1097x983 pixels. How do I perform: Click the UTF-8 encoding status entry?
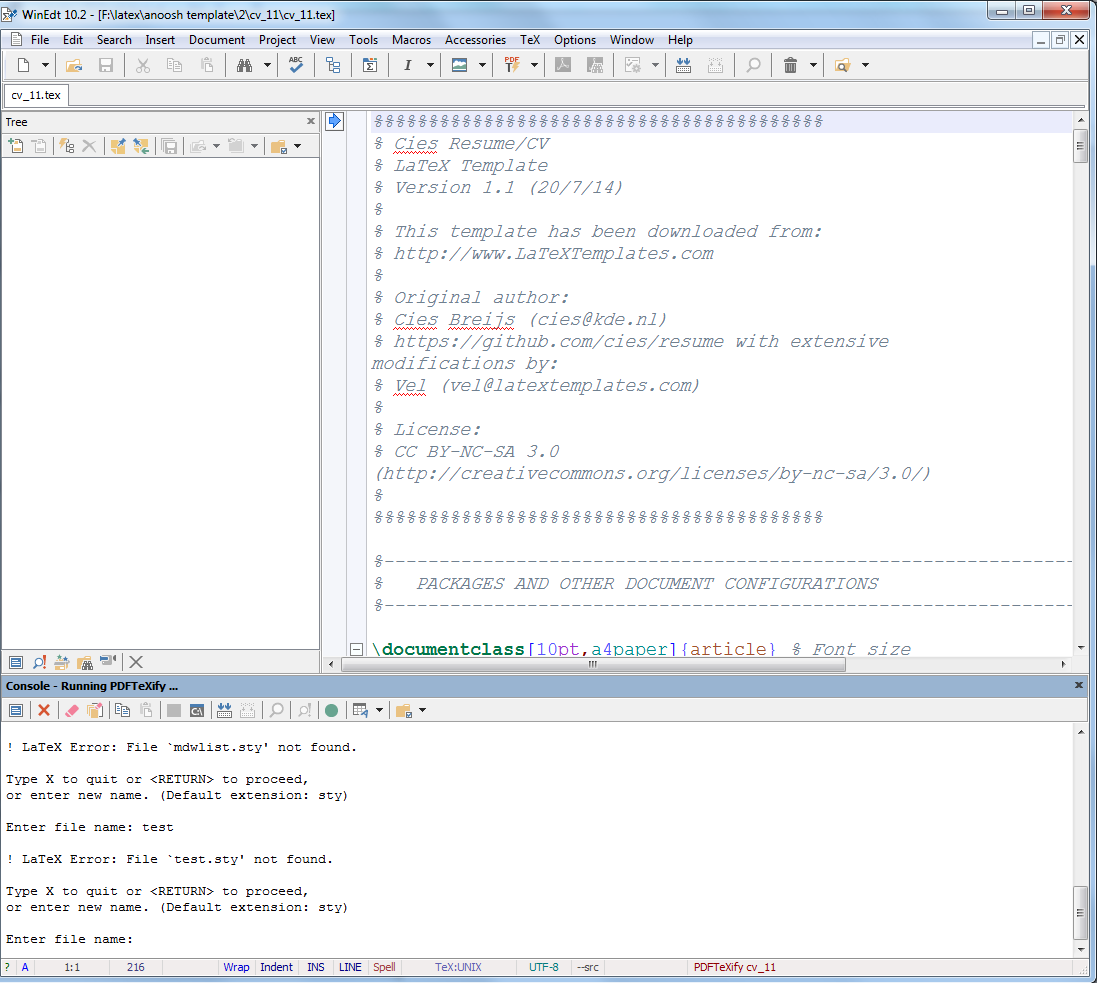click(544, 967)
